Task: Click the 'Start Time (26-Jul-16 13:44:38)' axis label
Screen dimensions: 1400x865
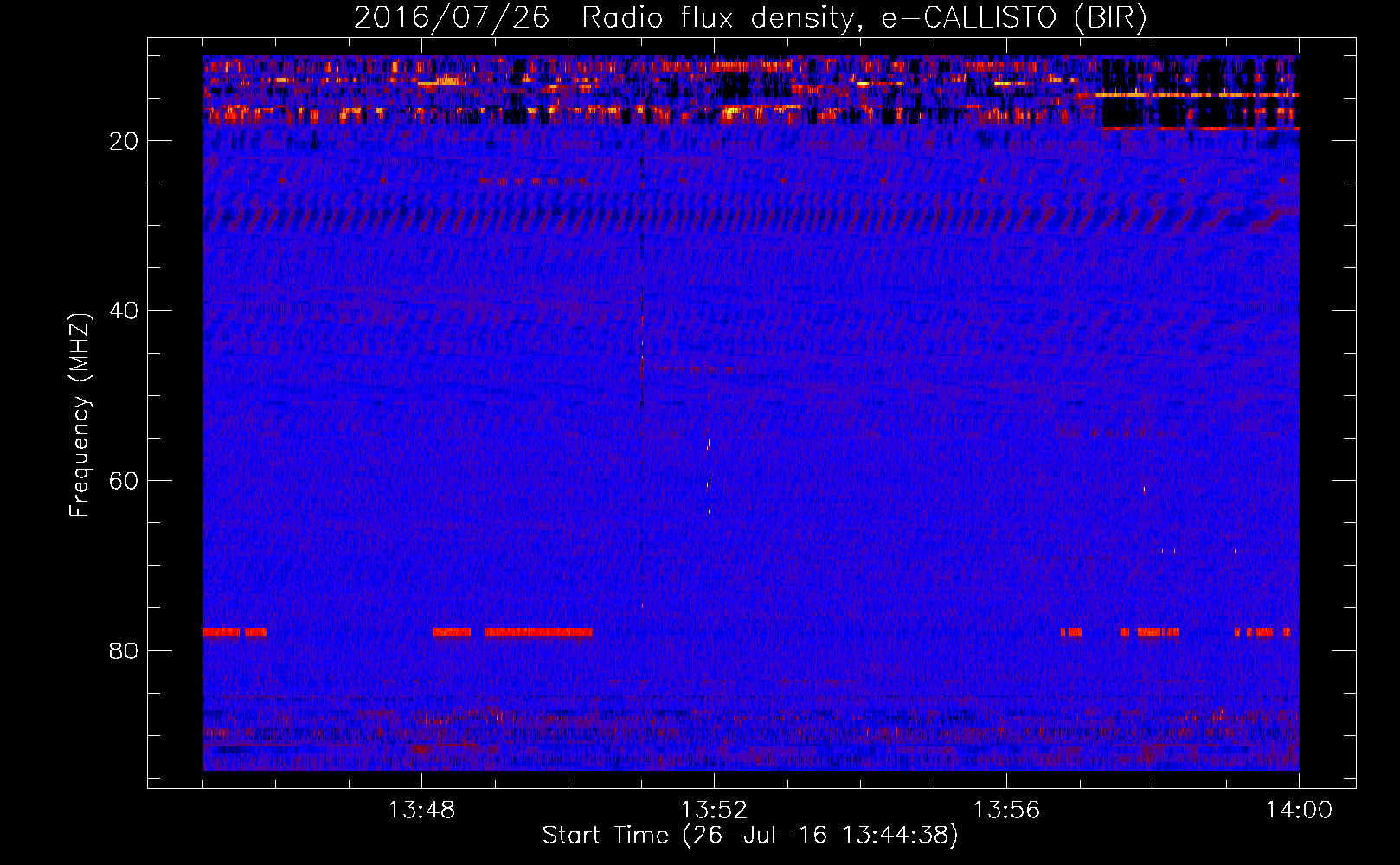Action: click(x=750, y=836)
